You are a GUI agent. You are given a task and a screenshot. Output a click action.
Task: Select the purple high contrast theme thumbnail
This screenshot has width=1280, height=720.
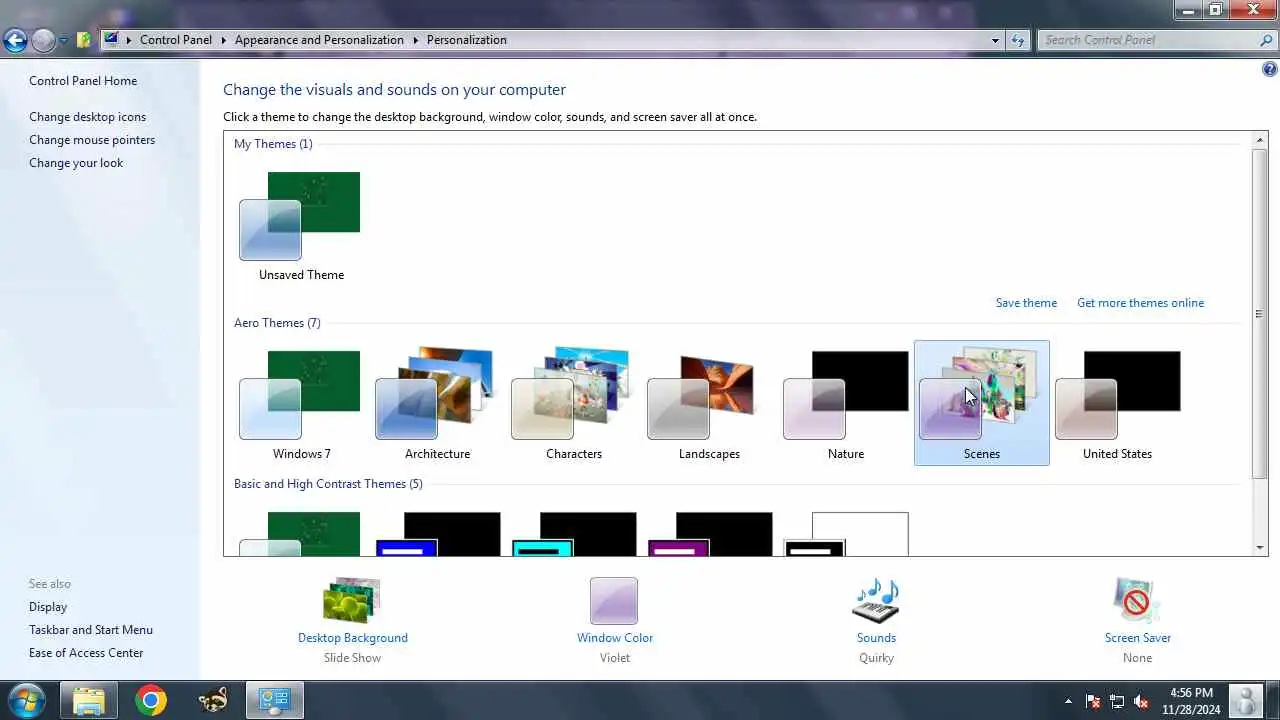[709, 534]
